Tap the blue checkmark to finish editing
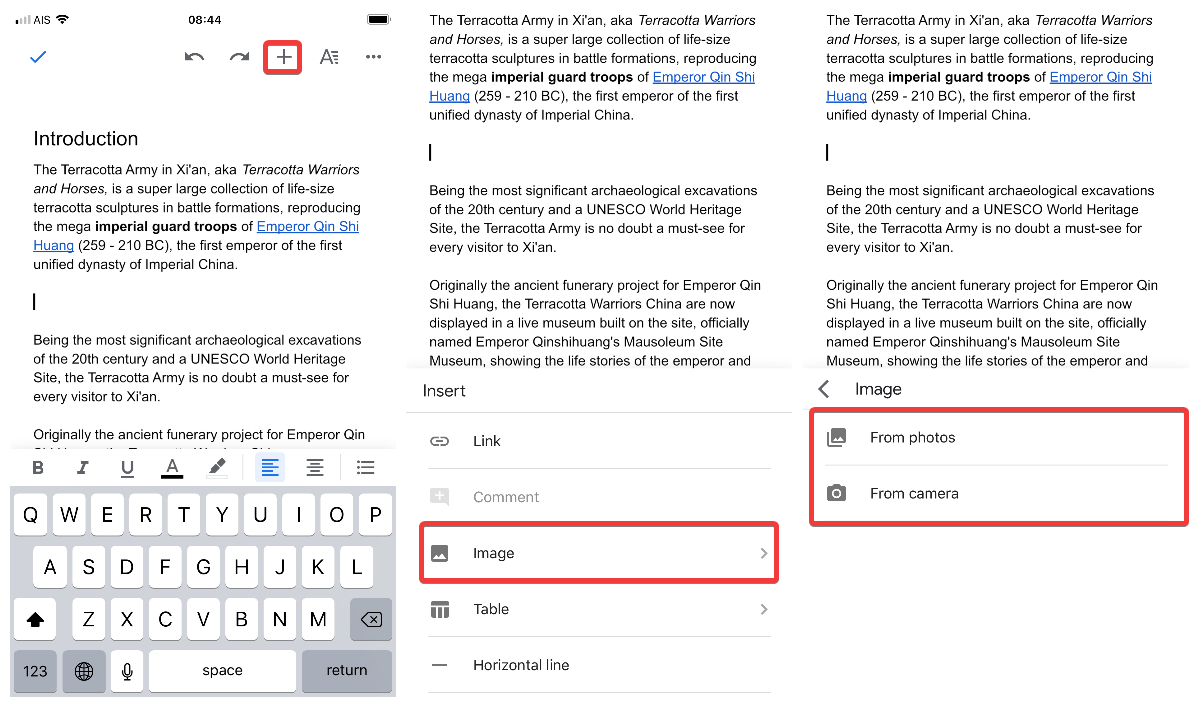This screenshot has width=1200, height=707. click(38, 57)
